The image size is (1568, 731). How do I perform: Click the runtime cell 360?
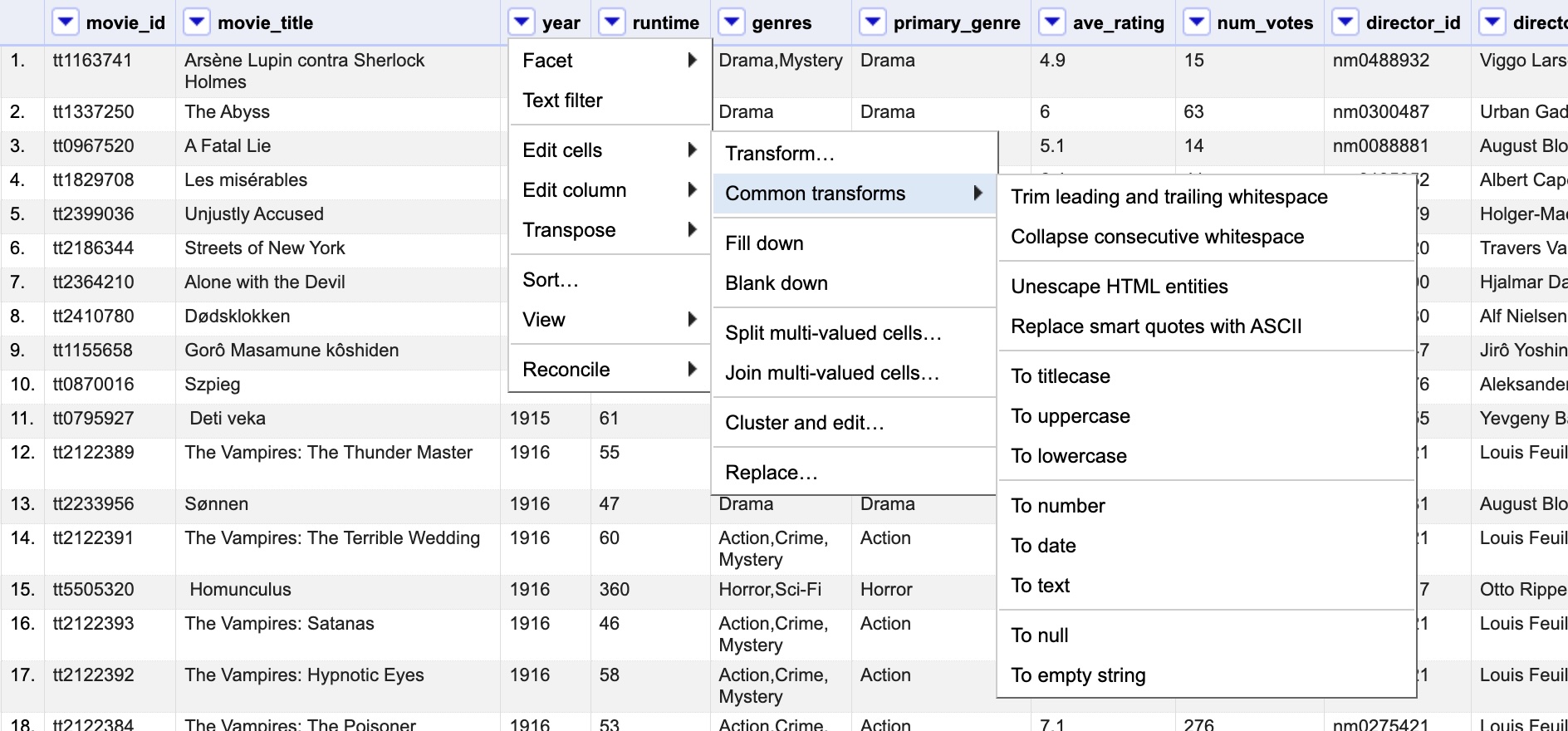pos(615,590)
